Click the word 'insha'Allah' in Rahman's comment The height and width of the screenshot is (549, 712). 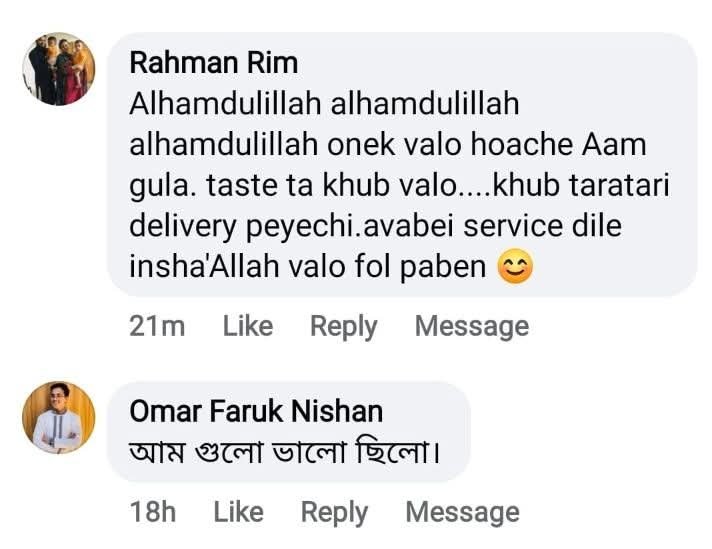click(x=204, y=266)
